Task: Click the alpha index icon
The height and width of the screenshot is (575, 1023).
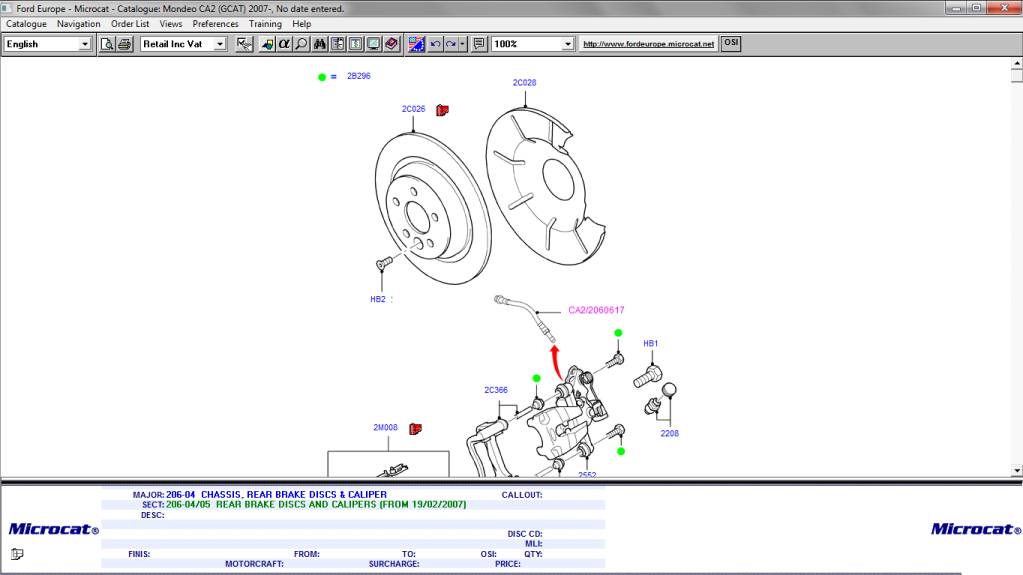Action: (284, 44)
